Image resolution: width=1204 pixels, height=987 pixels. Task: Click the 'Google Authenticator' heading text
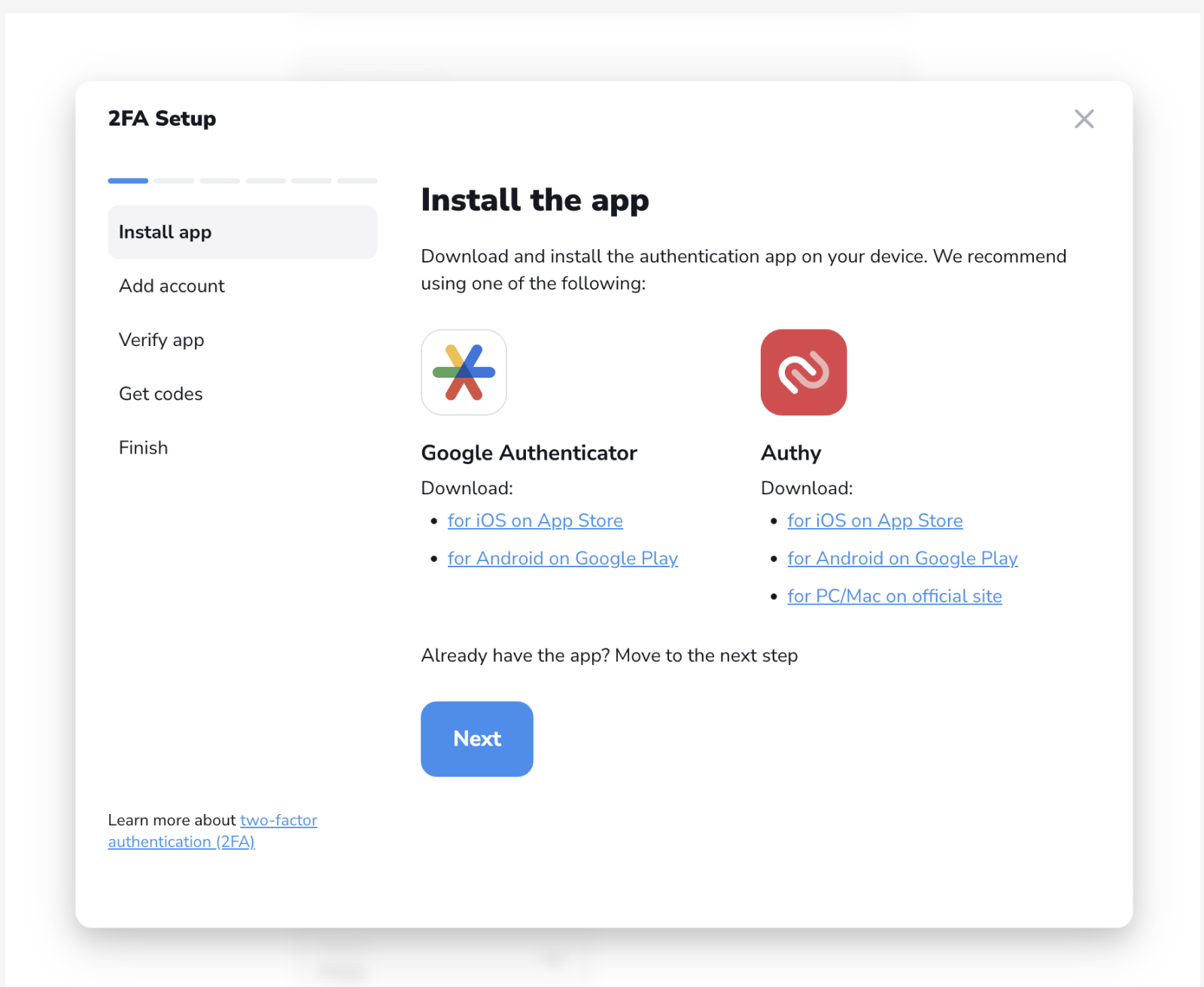(529, 453)
